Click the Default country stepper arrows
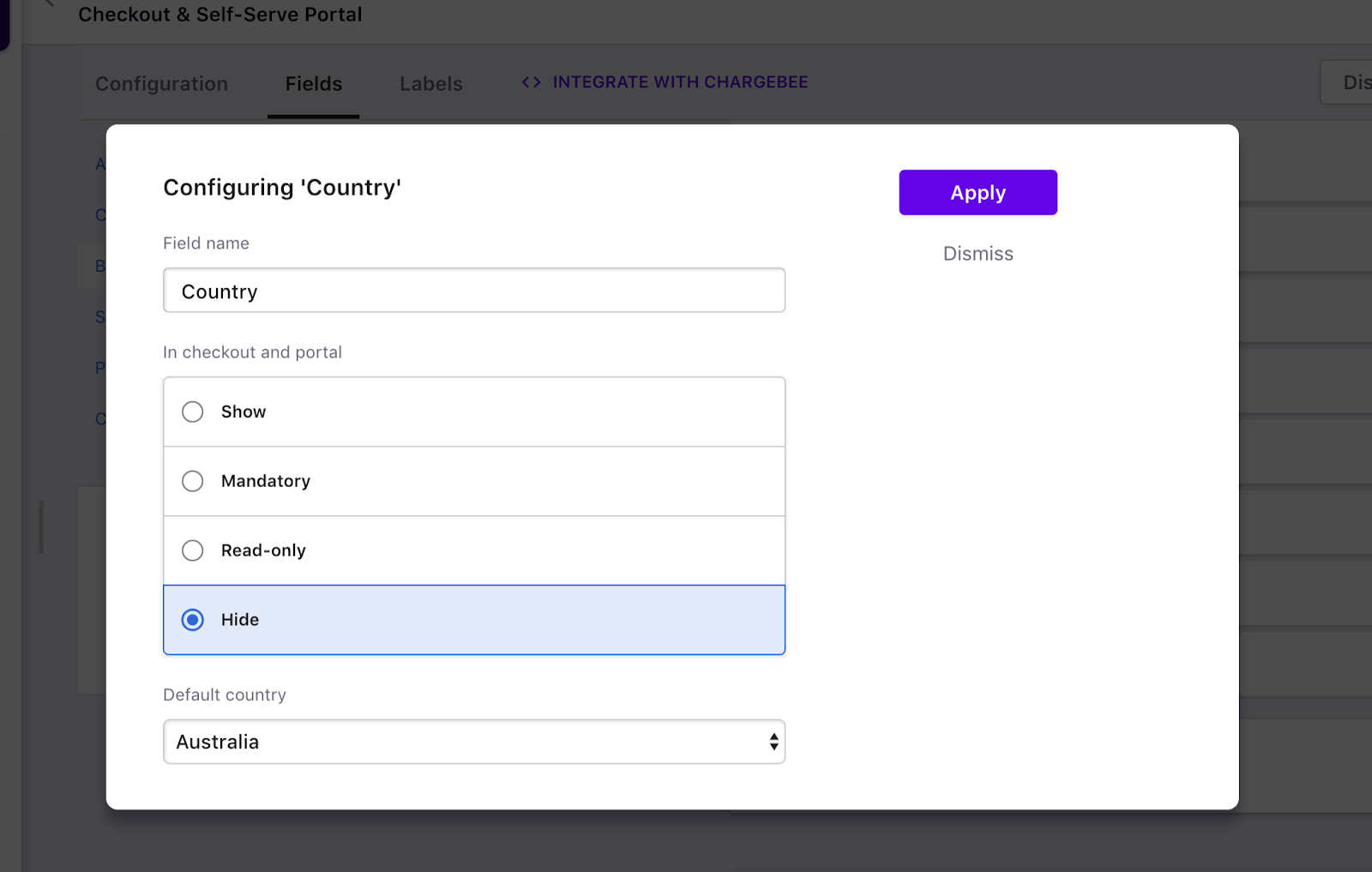 (x=773, y=742)
